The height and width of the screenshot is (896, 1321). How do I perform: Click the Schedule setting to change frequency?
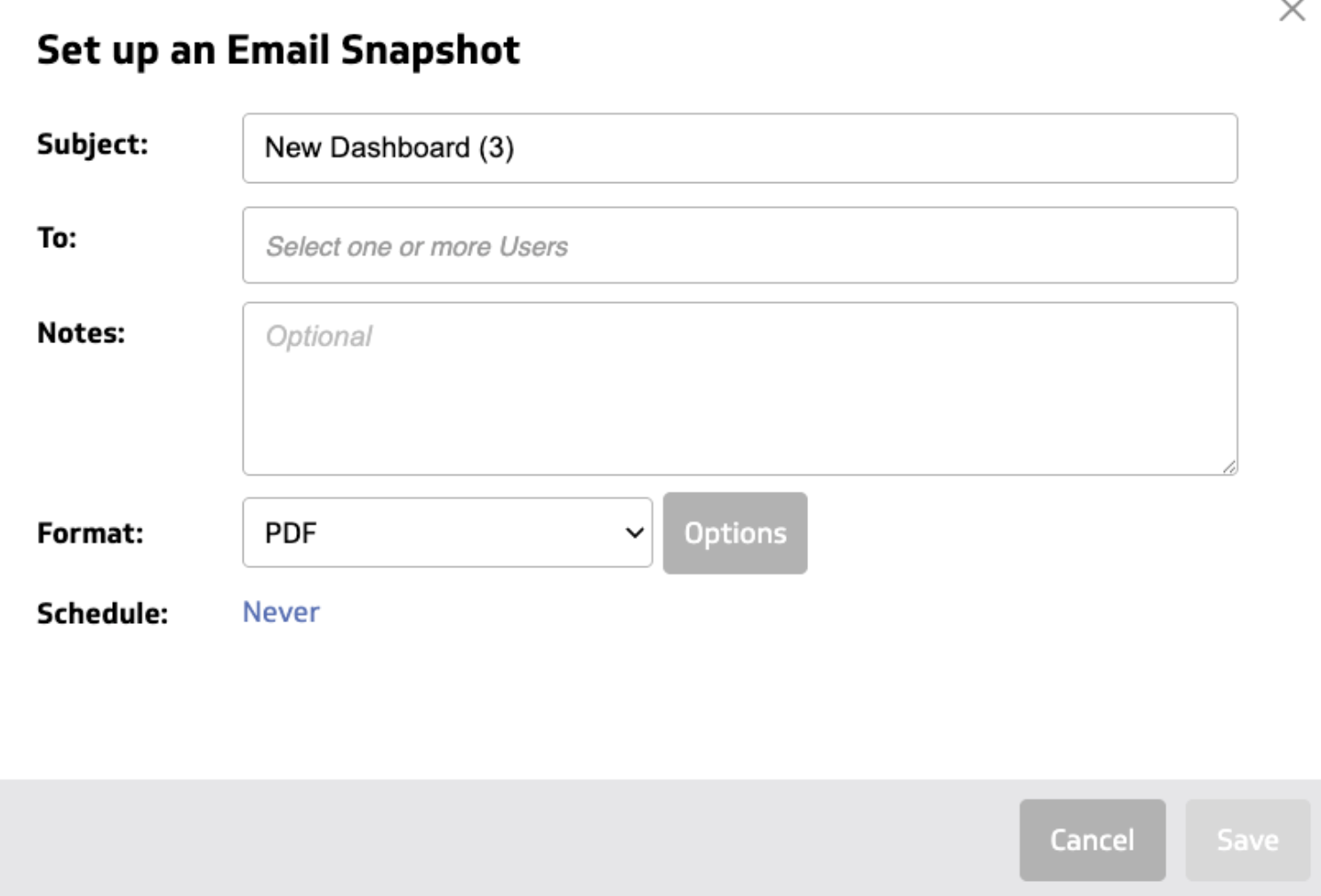281,612
